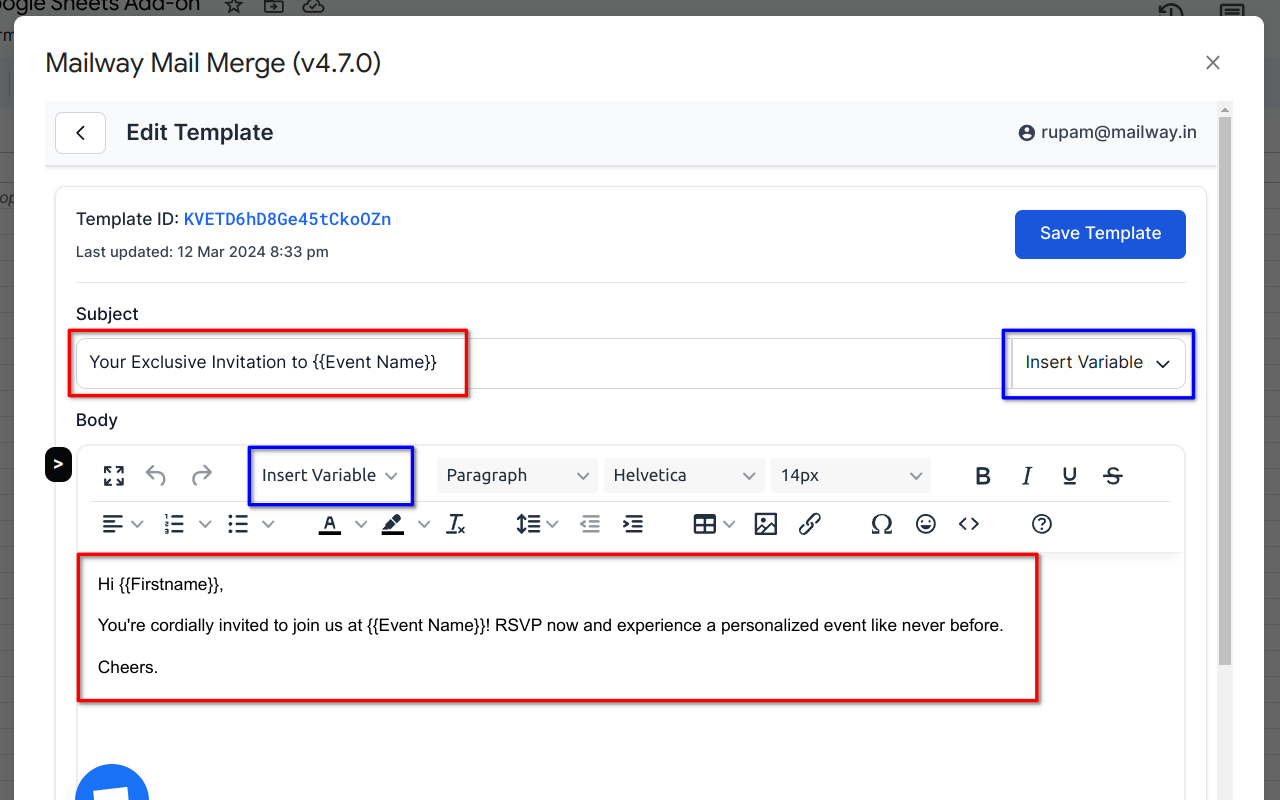Open the source code view
Viewport: 1280px width, 800px height.
(969, 524)
